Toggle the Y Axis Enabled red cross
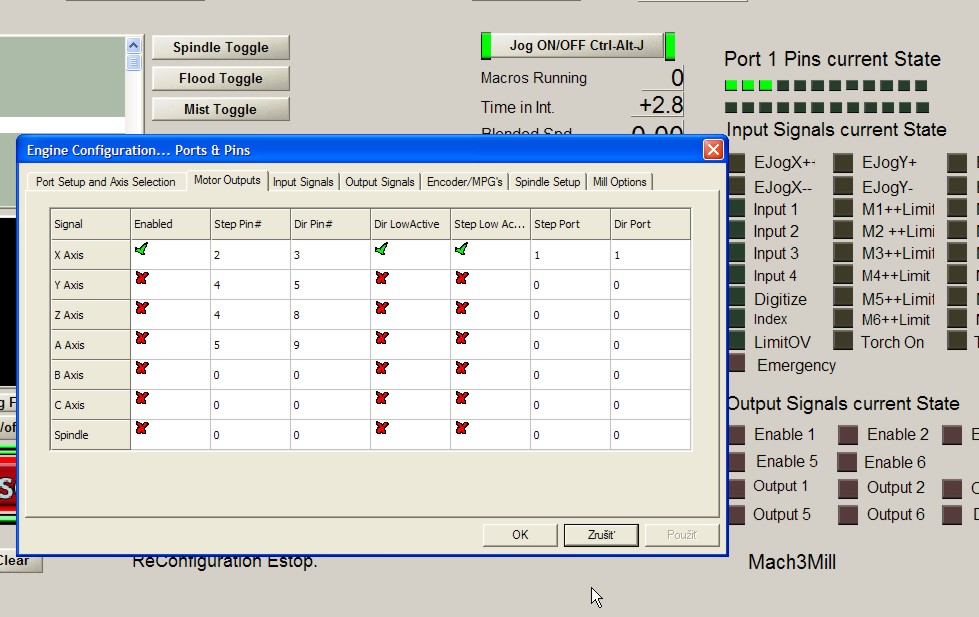Viewport: 979px width, 617px height. tap(142, 279)
